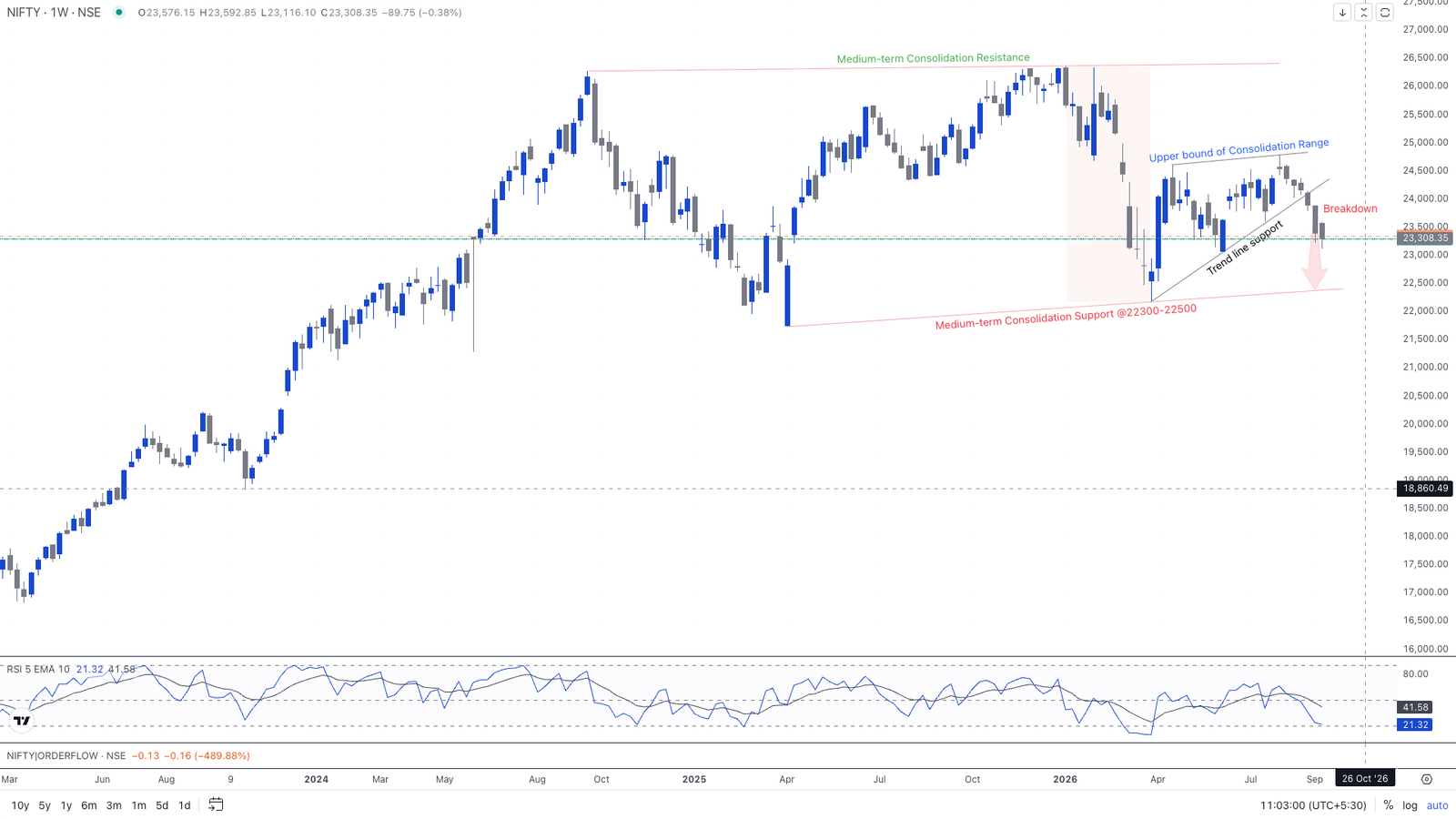Click the 27,000.00 price scale label
Viewport: 1456px width, 819px height.
tap(1426, 30)
